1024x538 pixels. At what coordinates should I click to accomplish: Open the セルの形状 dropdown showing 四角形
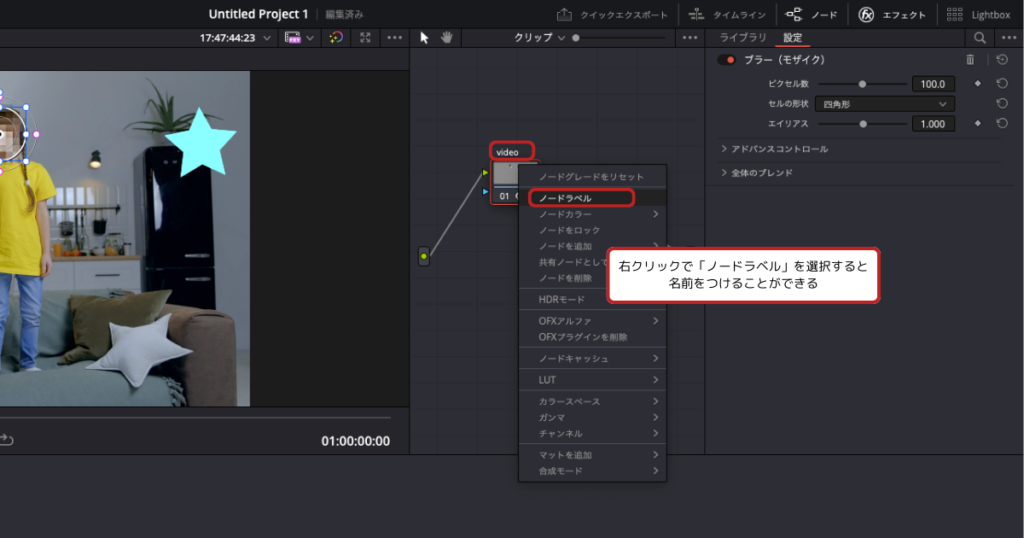point(884,104)
